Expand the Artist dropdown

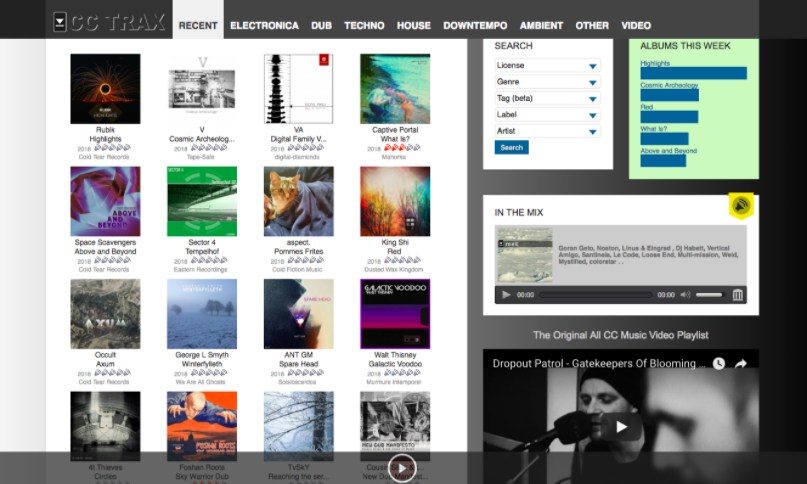click(547, 131)
